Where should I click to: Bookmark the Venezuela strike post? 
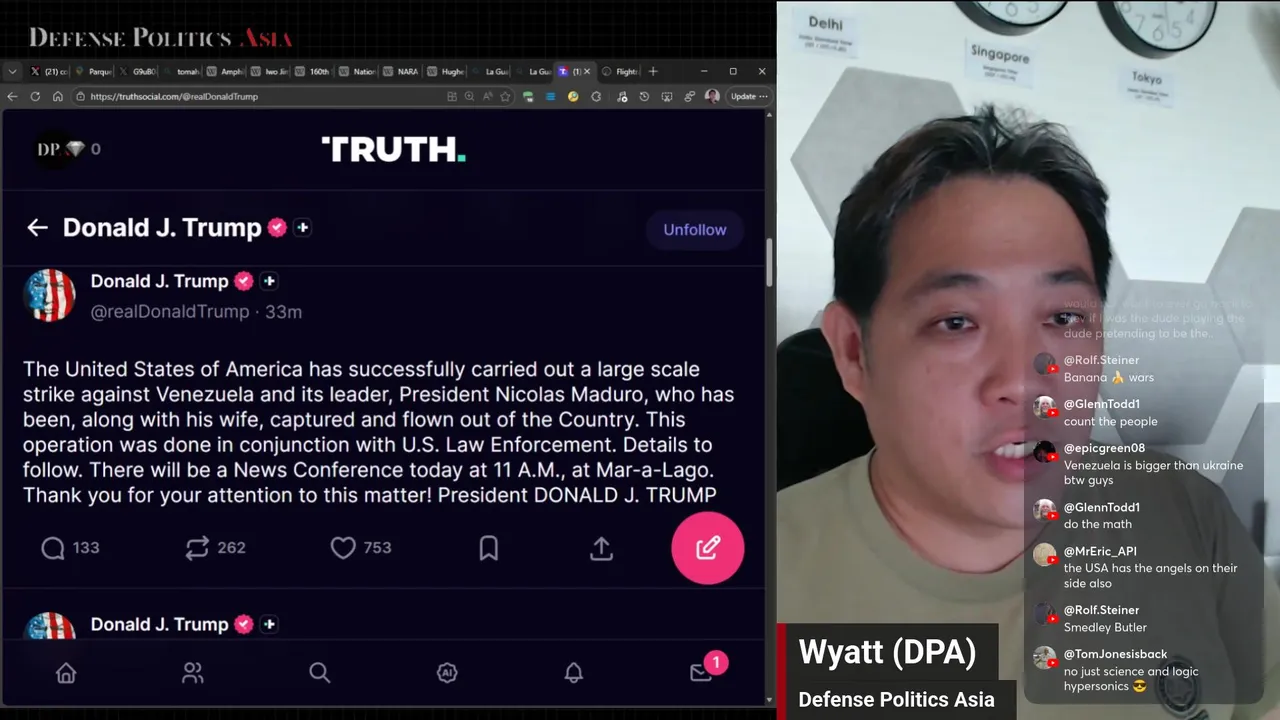489,548
